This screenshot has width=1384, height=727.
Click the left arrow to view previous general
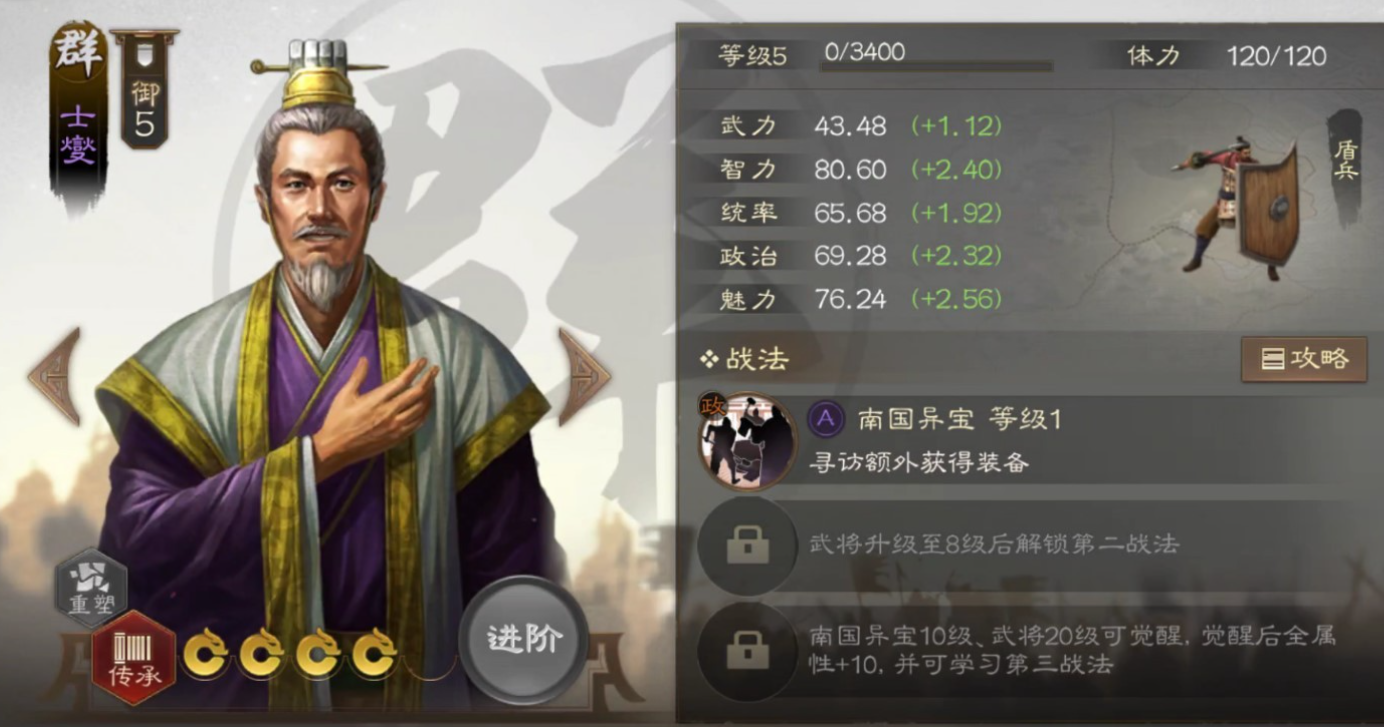pos(54,376)
